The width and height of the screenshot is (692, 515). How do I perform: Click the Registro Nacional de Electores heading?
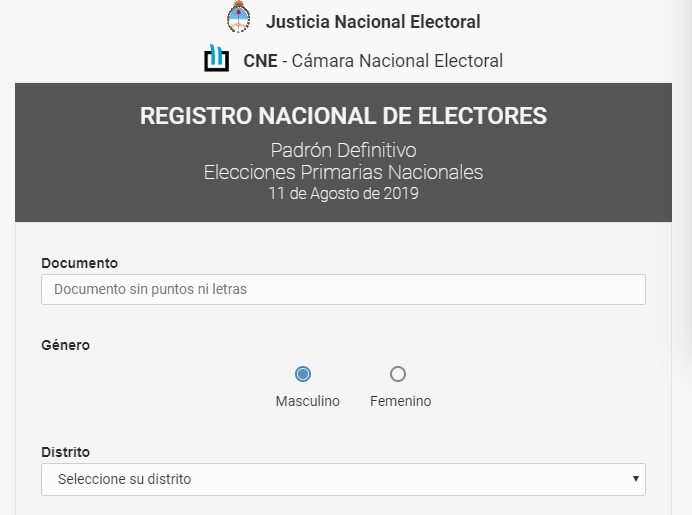[343, 116]
